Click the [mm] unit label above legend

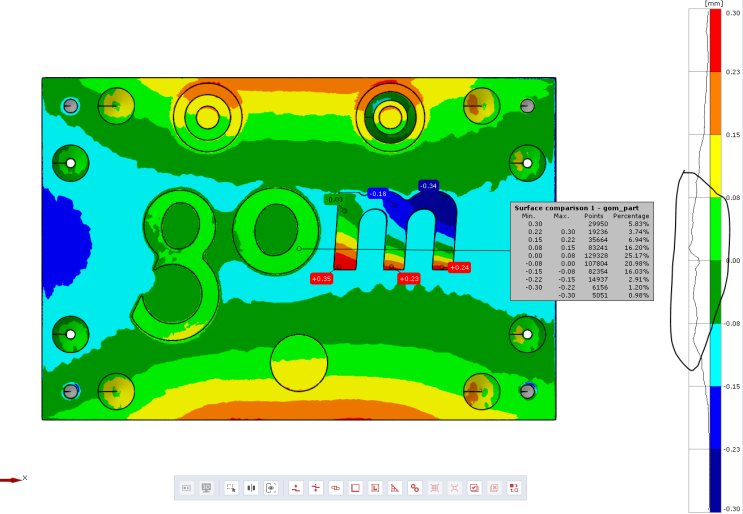[x=714, y=3]
